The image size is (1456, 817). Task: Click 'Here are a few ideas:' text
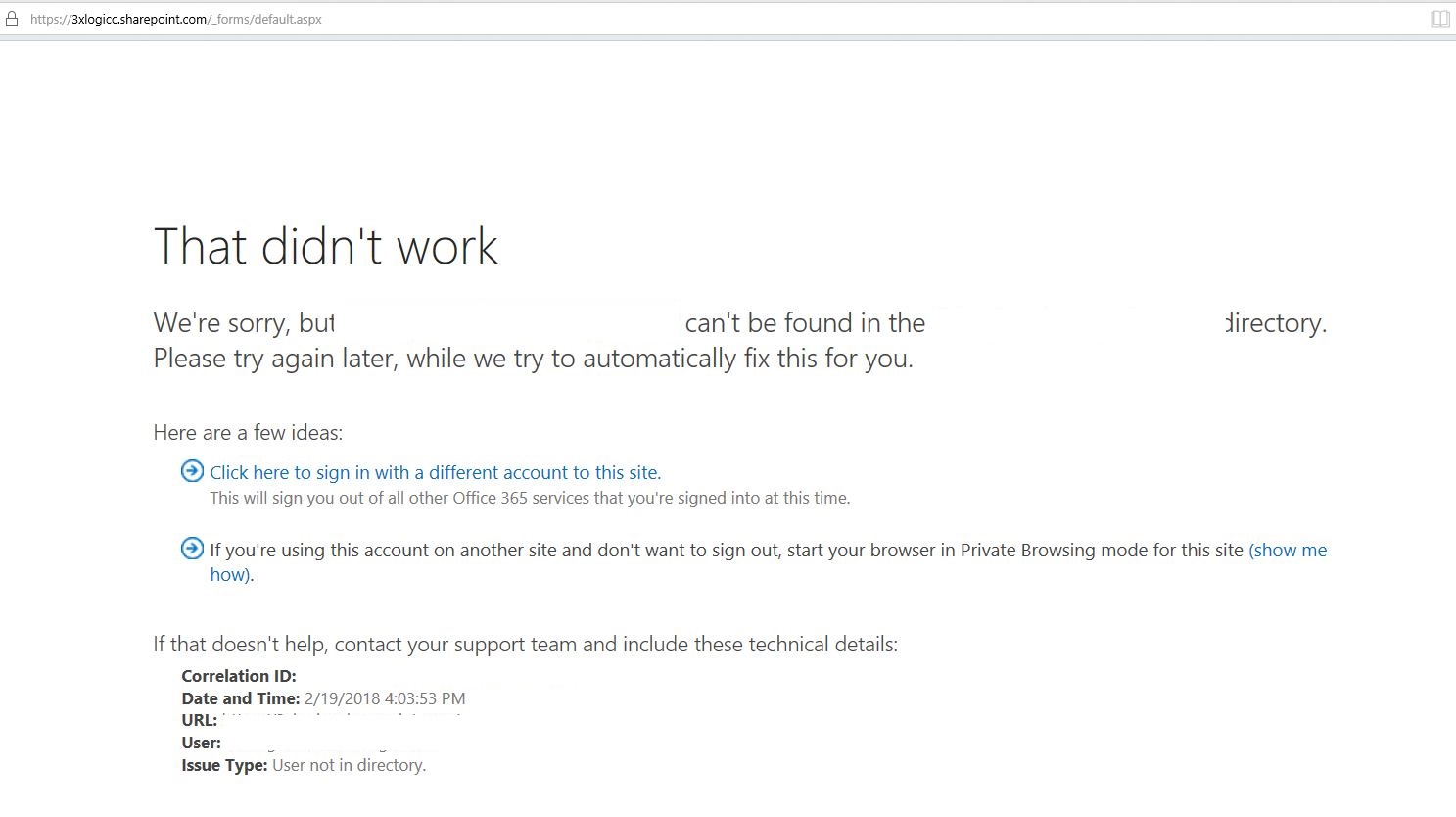pyautogui.click(x=248, y=433)
